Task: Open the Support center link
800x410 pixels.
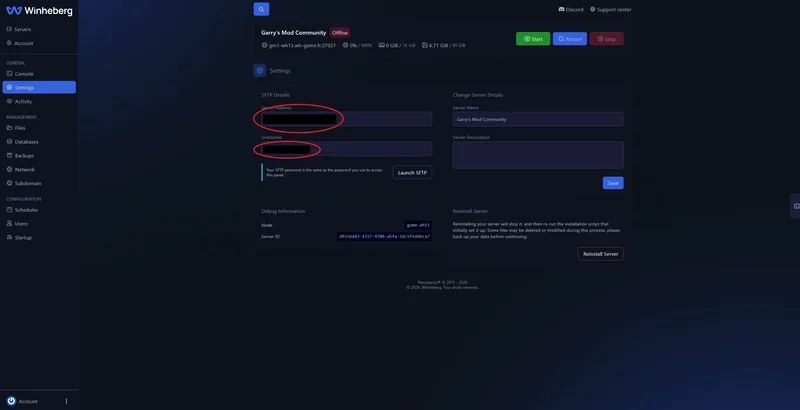Action: (611, 10)
